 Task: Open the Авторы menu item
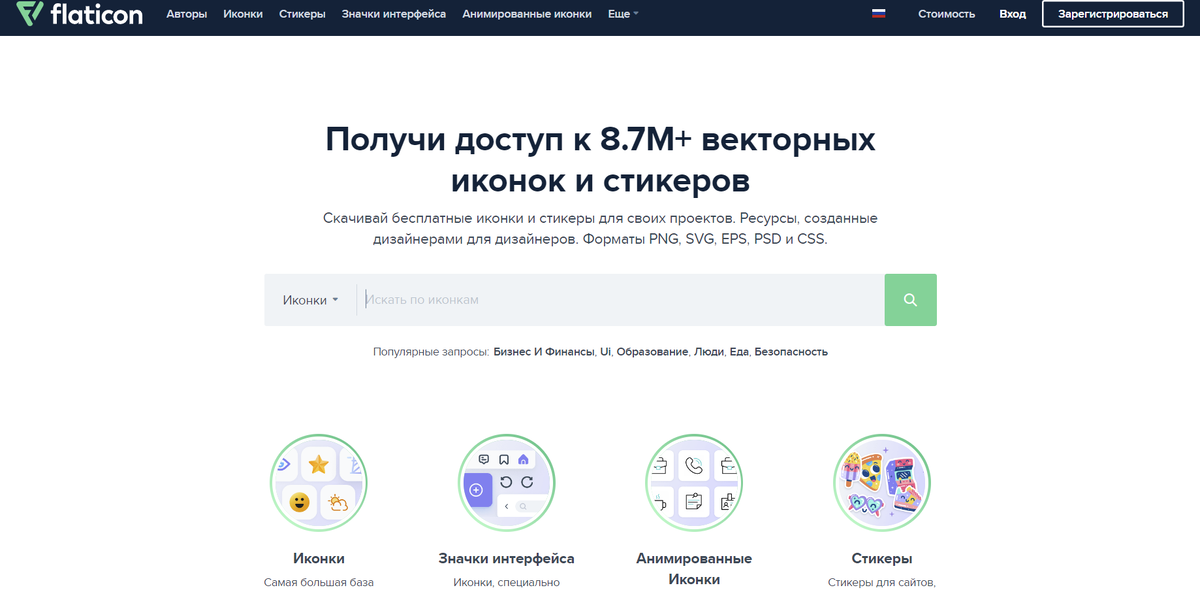click(x=187, y=14)
